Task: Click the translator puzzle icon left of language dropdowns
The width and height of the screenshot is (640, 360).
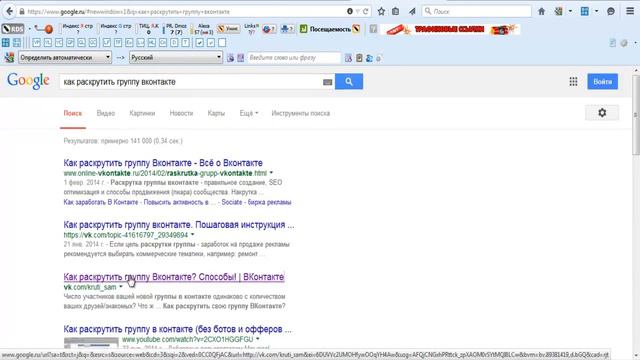Action: click(9, 58)
